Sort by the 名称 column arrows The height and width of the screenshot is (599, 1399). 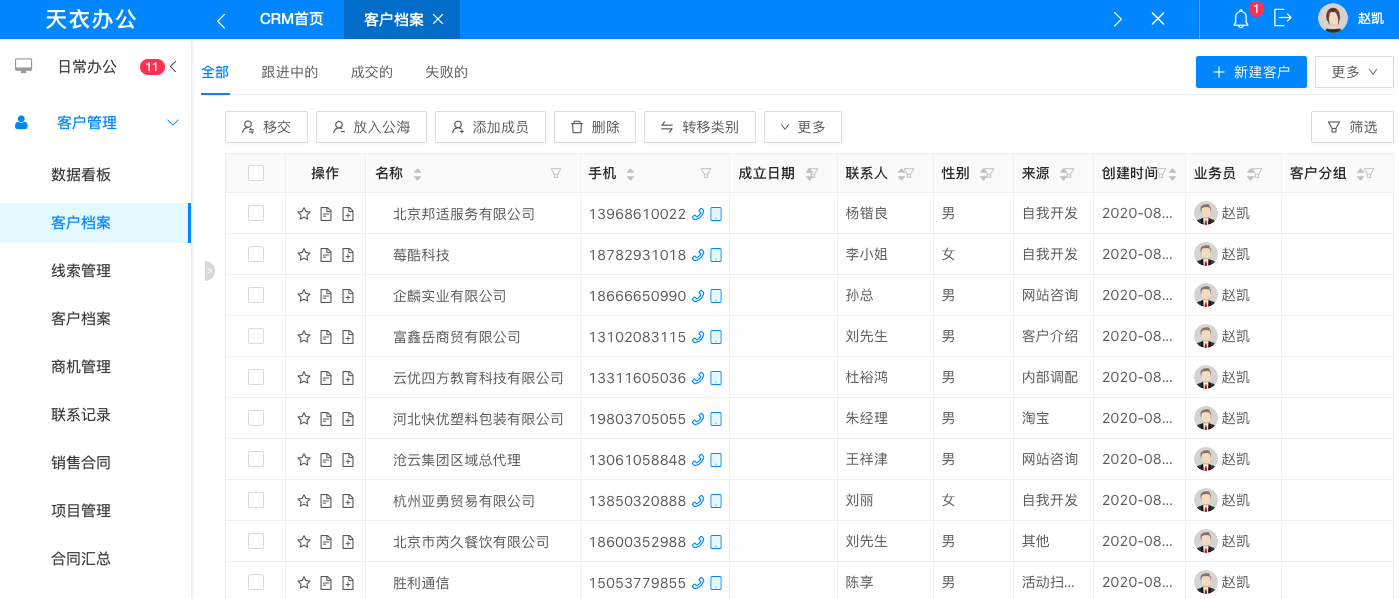(418, 174)
